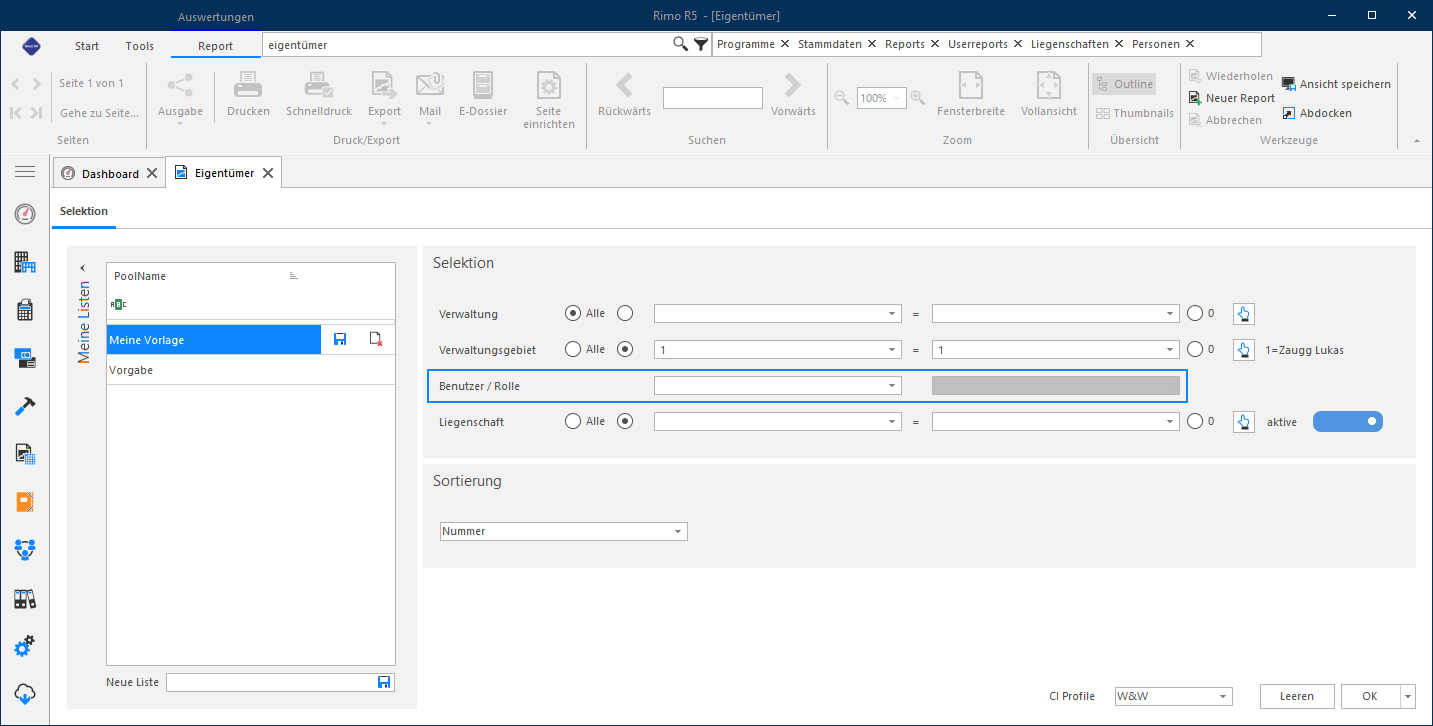Select the Alle radio for Liegenschaft
Screen dimensions: 1433x726
tap(573, 422)
